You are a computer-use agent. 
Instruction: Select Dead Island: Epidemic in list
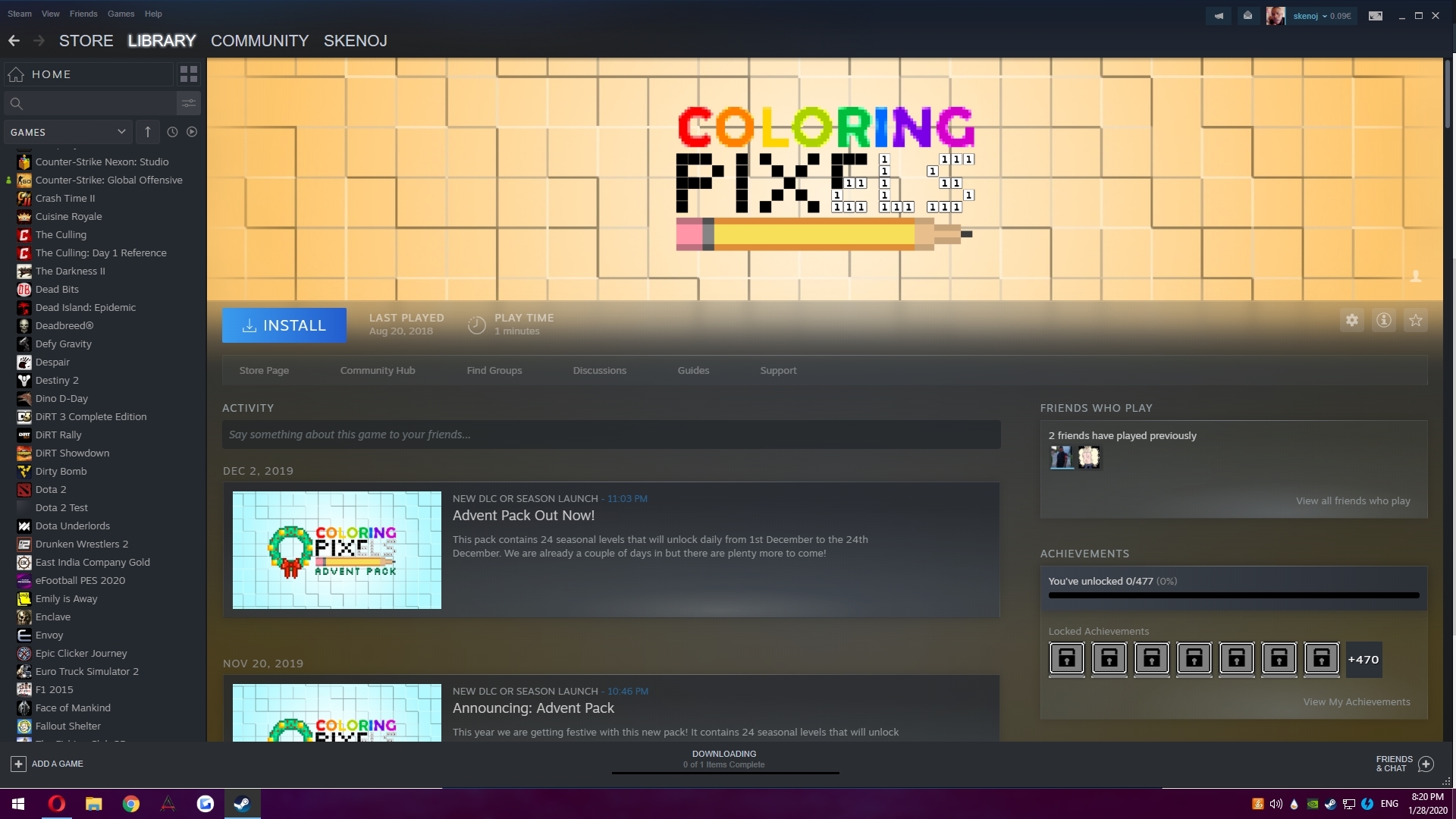click(86, 308)
